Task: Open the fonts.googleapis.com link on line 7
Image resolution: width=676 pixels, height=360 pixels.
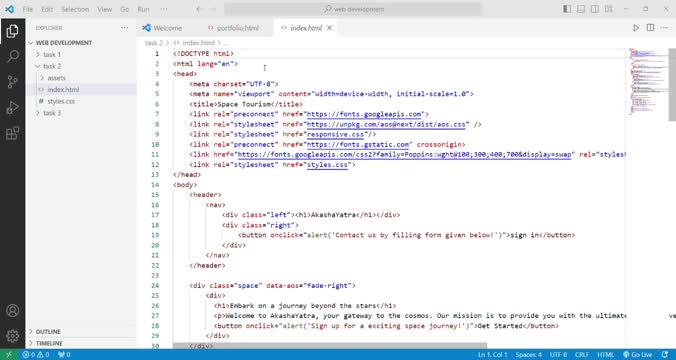Action: click(364, 114)
